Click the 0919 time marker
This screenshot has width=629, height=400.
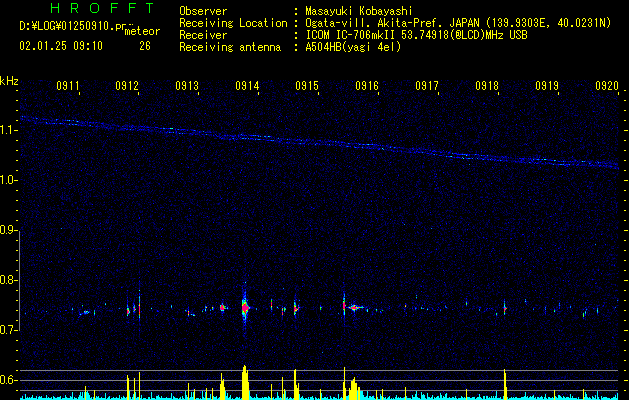tap(547, 86)
